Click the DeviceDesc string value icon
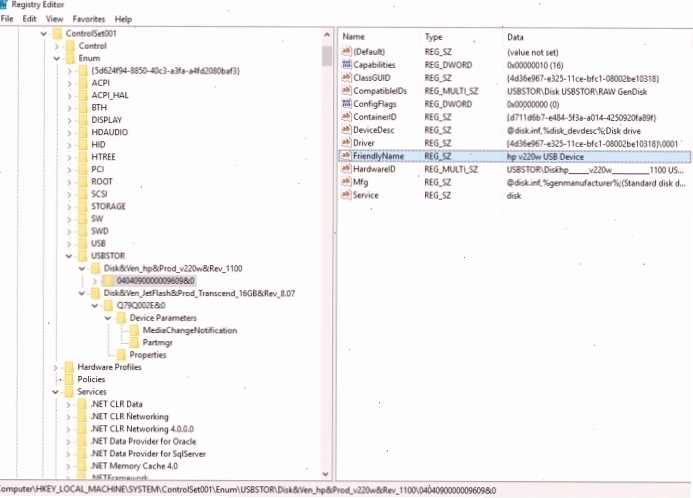 pos(346,130)
